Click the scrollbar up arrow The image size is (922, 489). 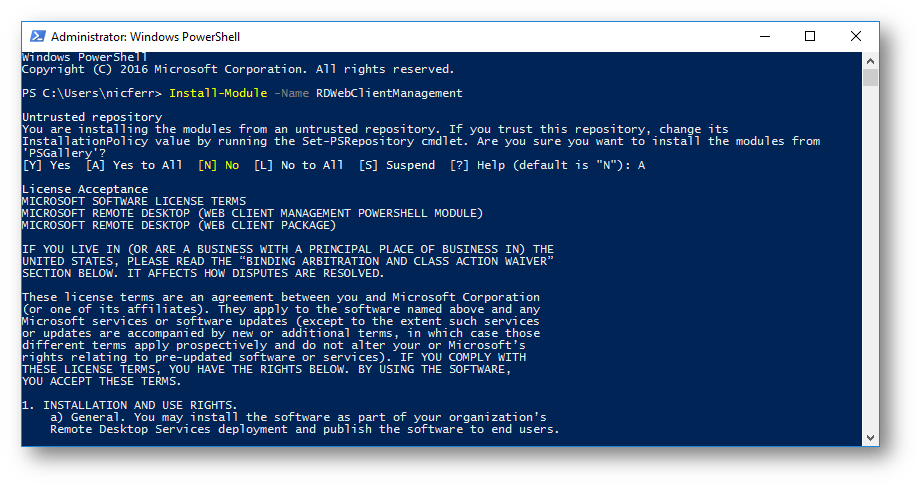point(870,60)
